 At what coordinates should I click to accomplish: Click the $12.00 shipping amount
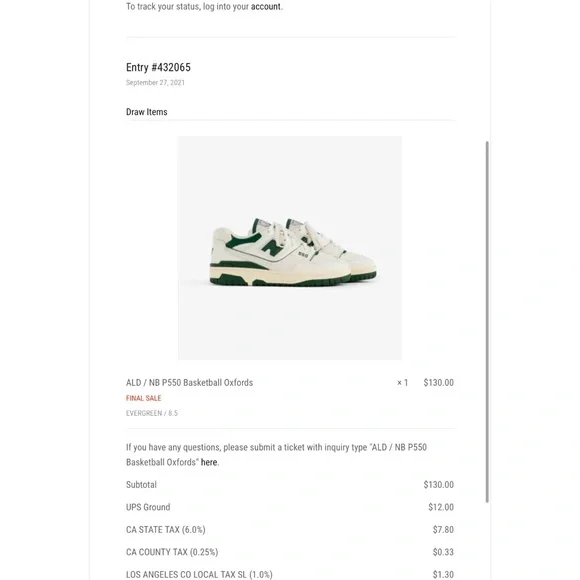tap(441, 507)
